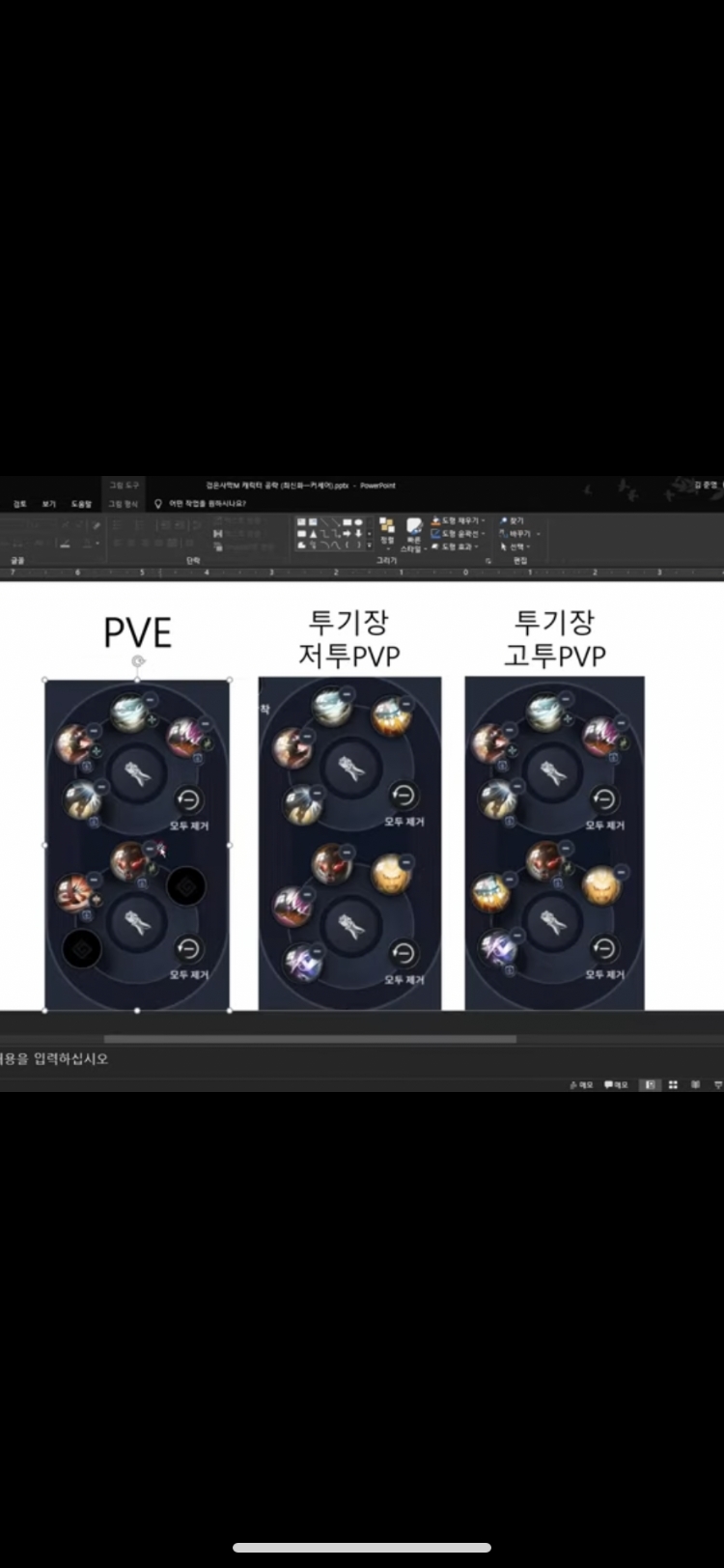This screenshot has height=1568, width=724.
Task: Open the 빠른 스타일 quick styles gallery
Action: click(x=413, y=535)
